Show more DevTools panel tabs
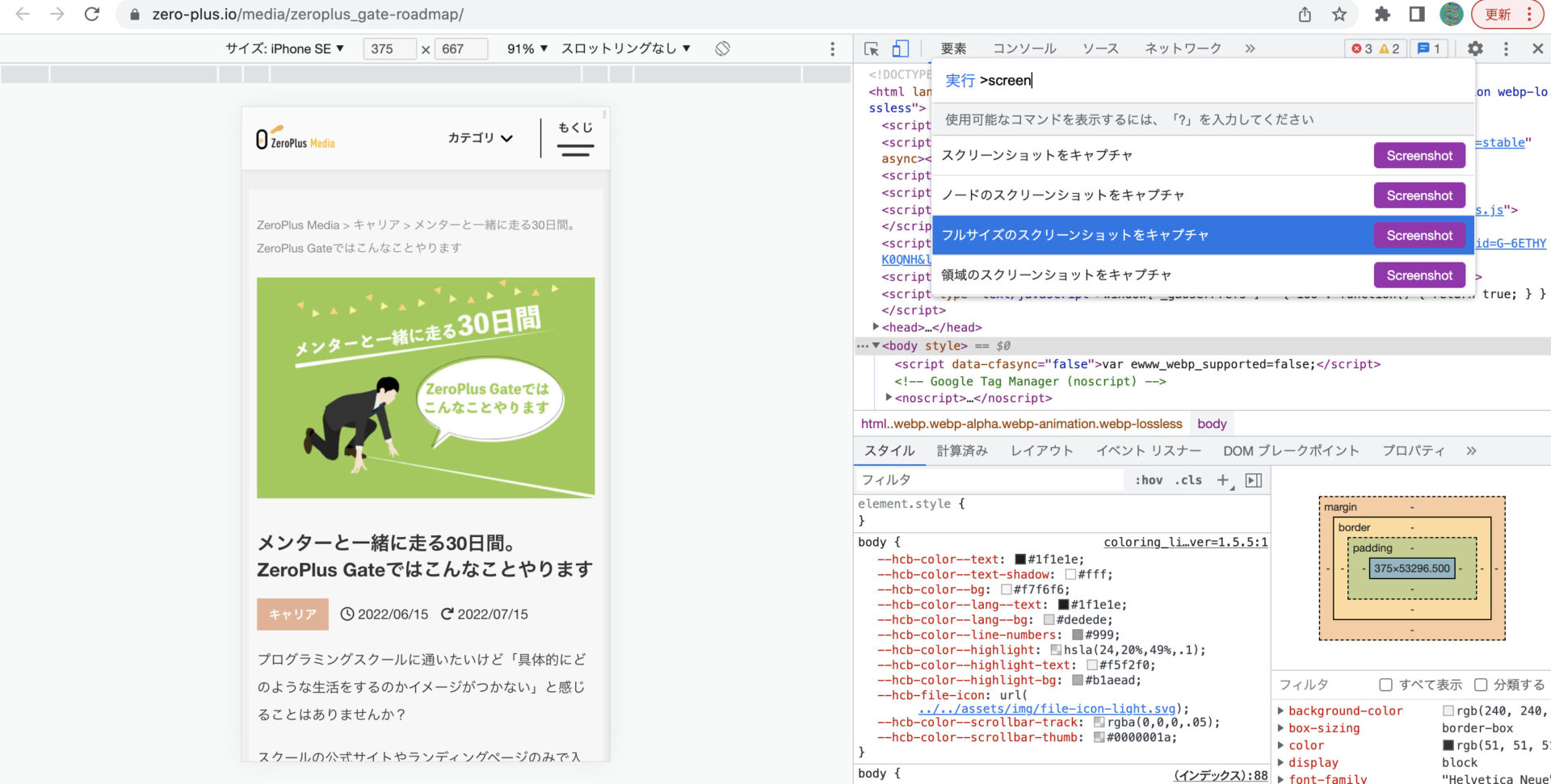 [x=1250, y=48]
